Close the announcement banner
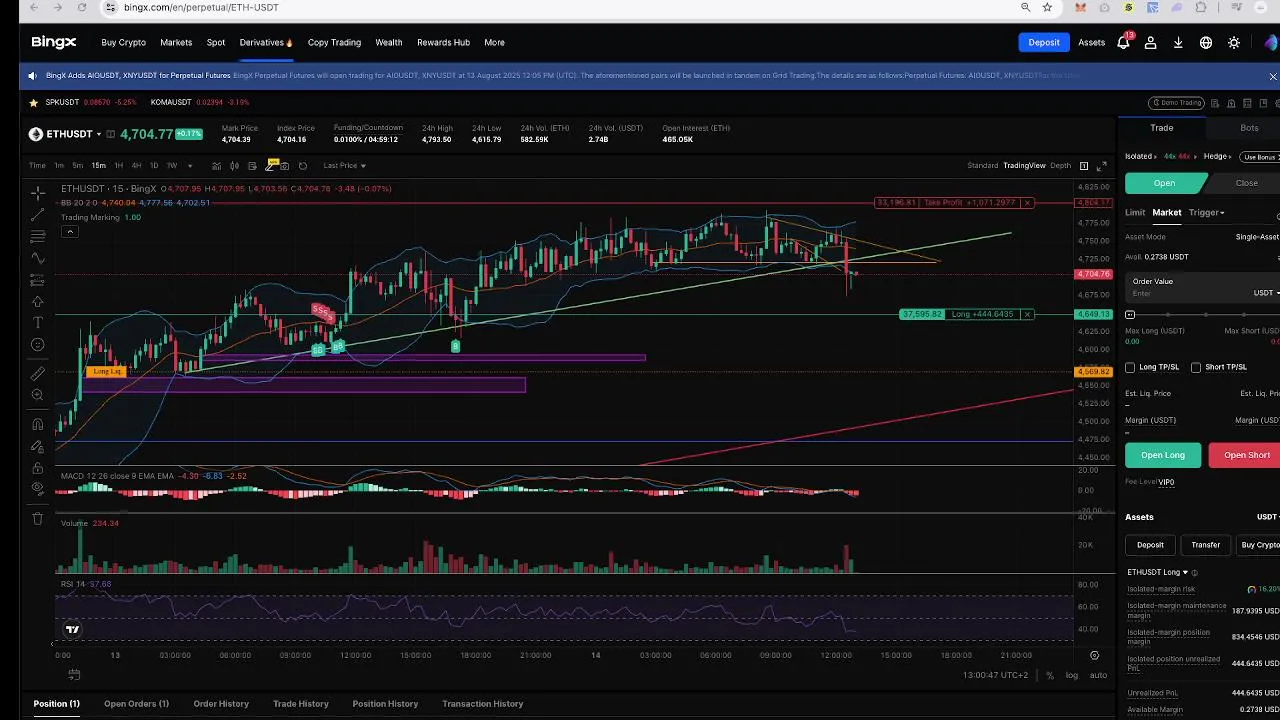Image resolution: width=1280 pixels, height=720 pixels. tap(1273, 76)
